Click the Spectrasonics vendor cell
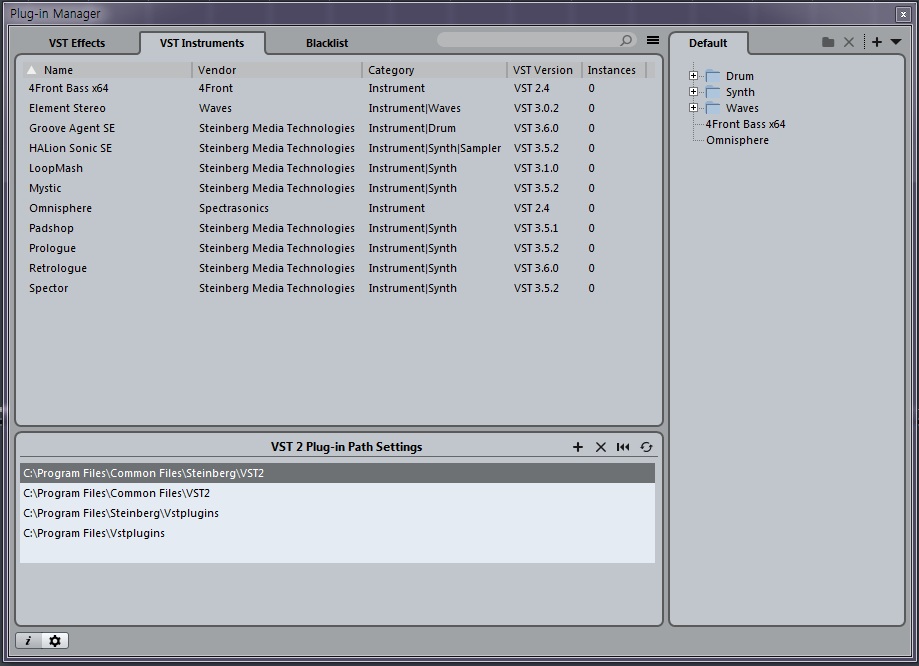 pos(234,208)
